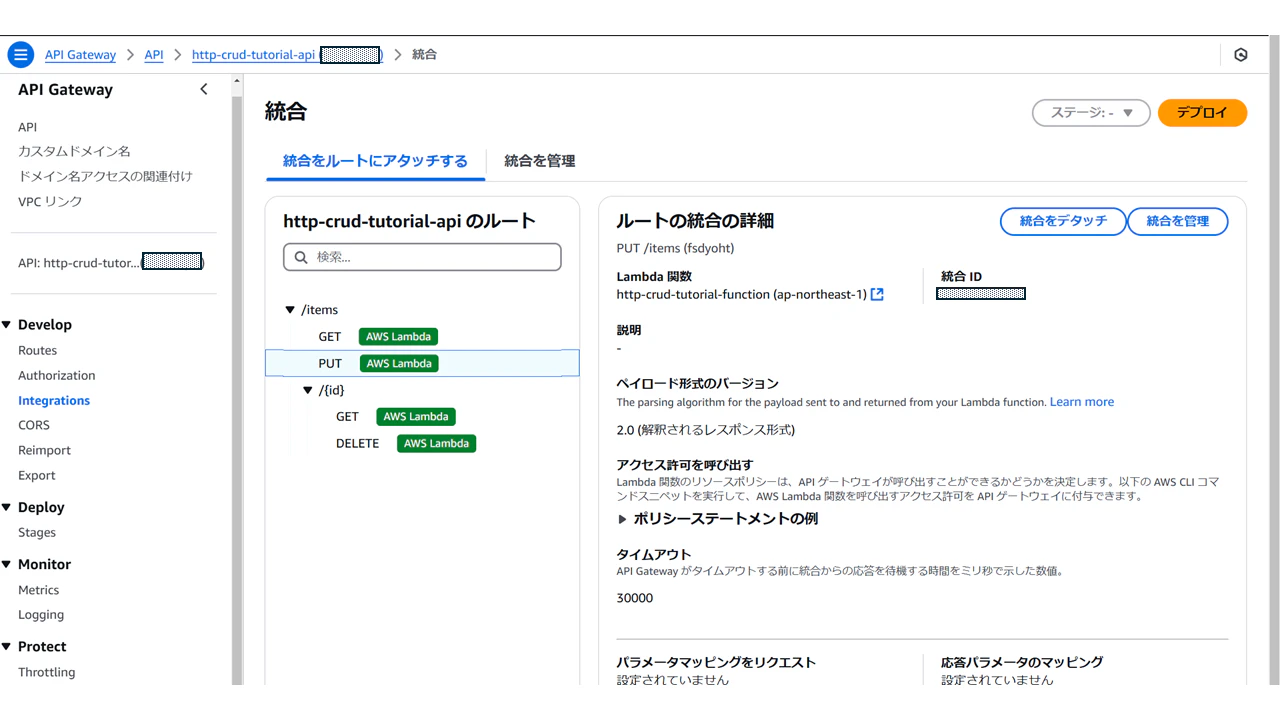Open カスタムドメイン名 in sidebar
This screenshot has height=720, width=1280.
[74, 152]
